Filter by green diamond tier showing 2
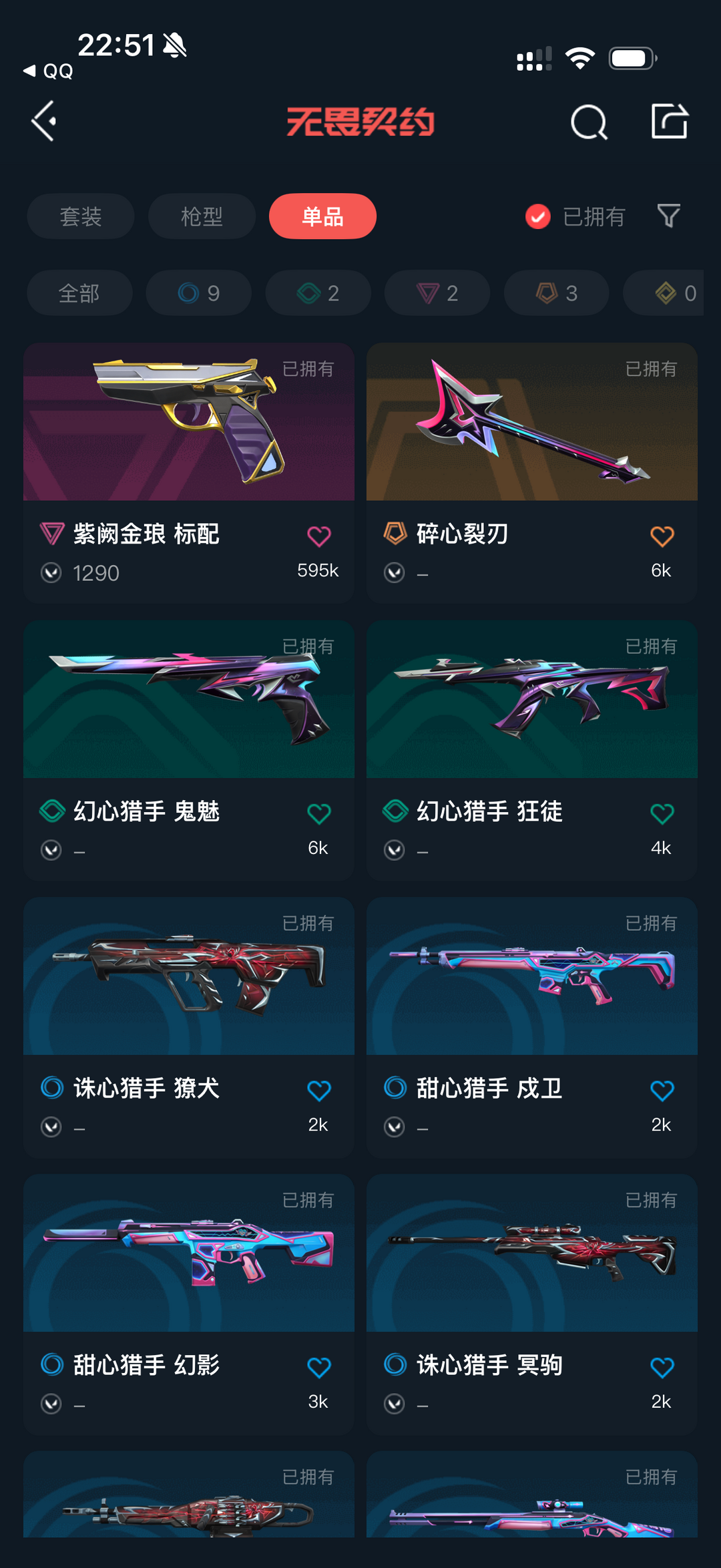The width and height of the screenshot is (721, 1568). [318, 292]
